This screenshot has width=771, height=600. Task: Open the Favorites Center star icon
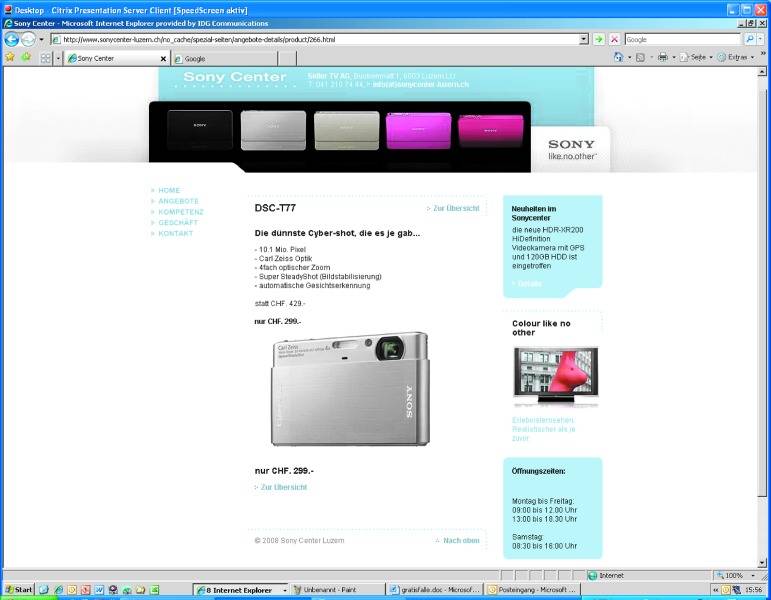click(x=10, y=58)
